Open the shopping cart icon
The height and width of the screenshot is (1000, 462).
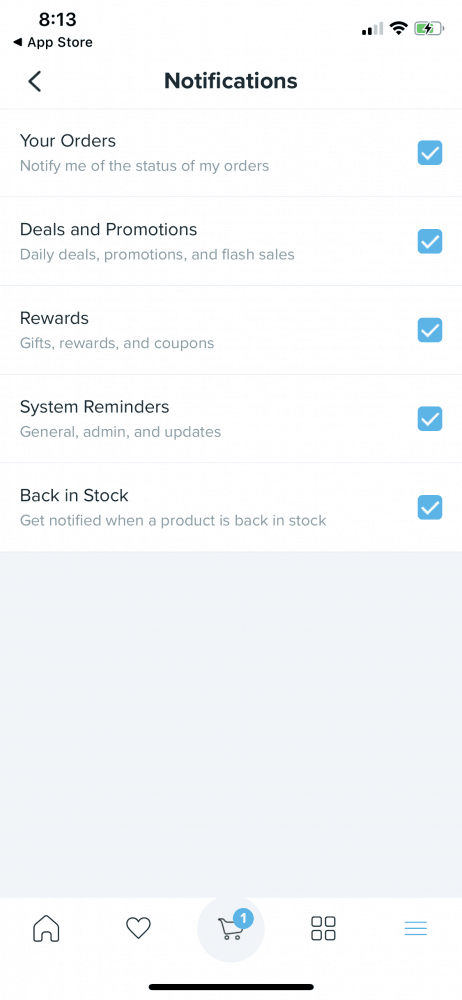(230, 929)
